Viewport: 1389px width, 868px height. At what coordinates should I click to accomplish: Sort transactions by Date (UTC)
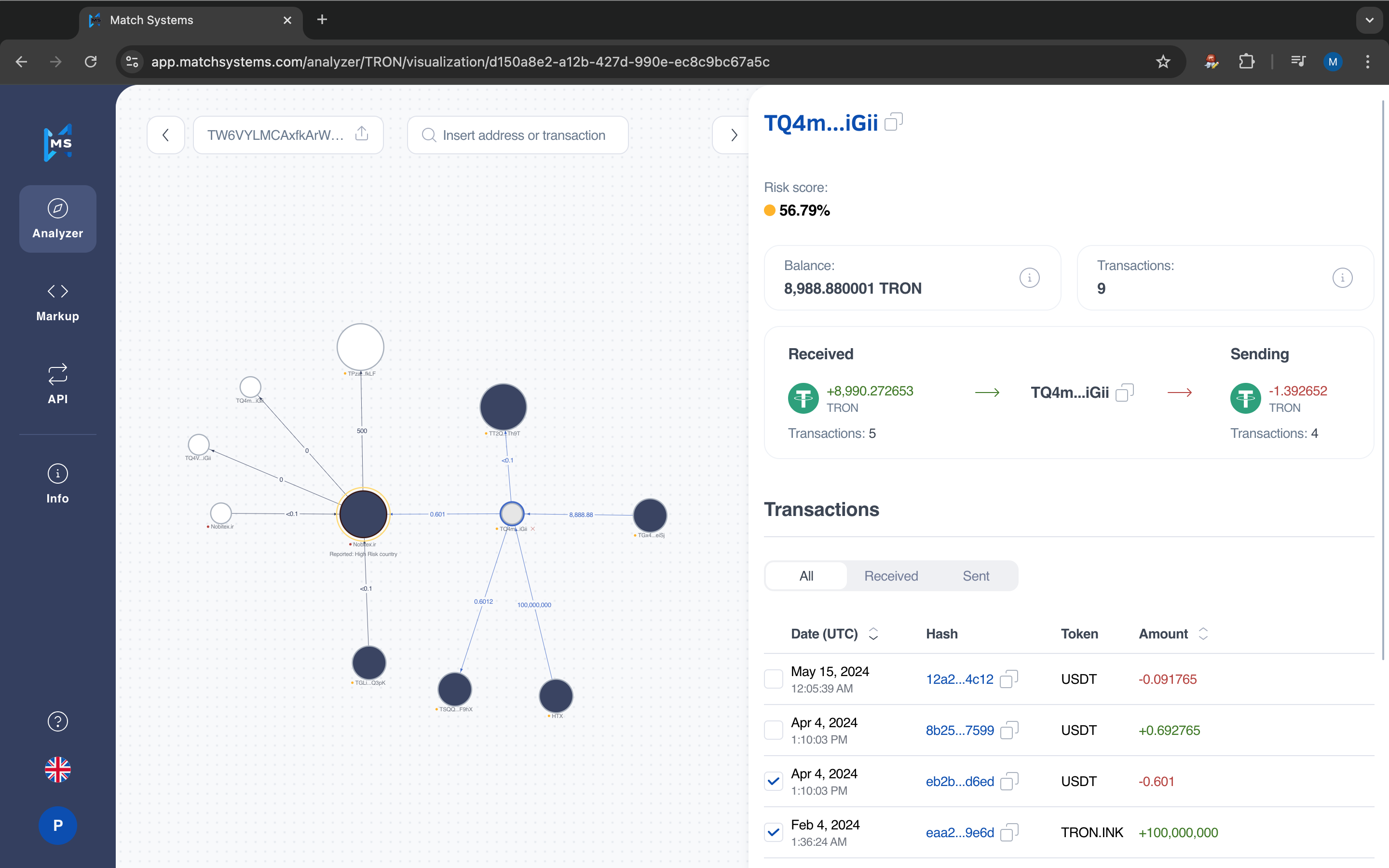[873, 634]
